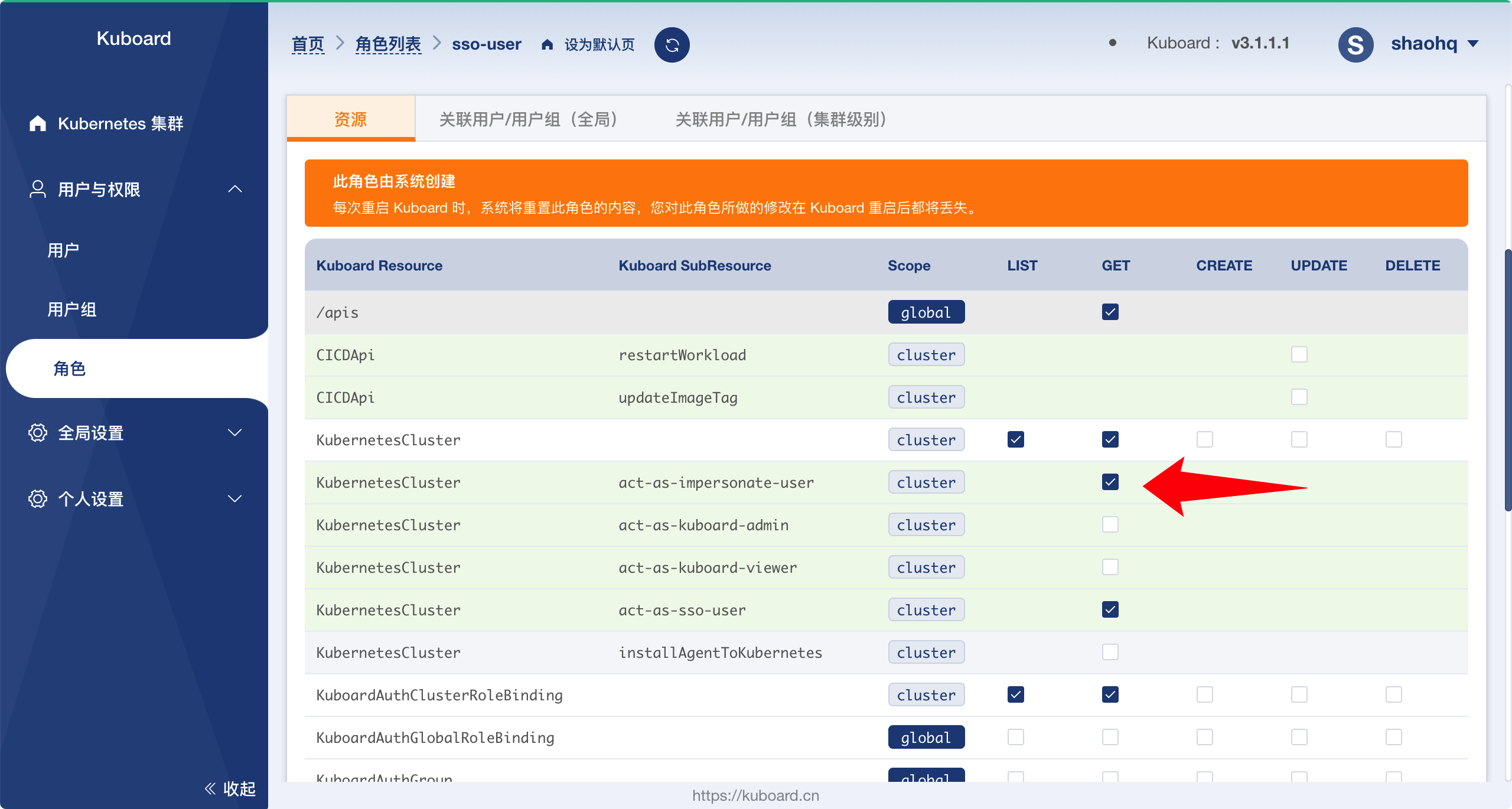Click the shaohq avatar circle with S
This screenshot has height=809, width=1512.
tap(1355, 44)
